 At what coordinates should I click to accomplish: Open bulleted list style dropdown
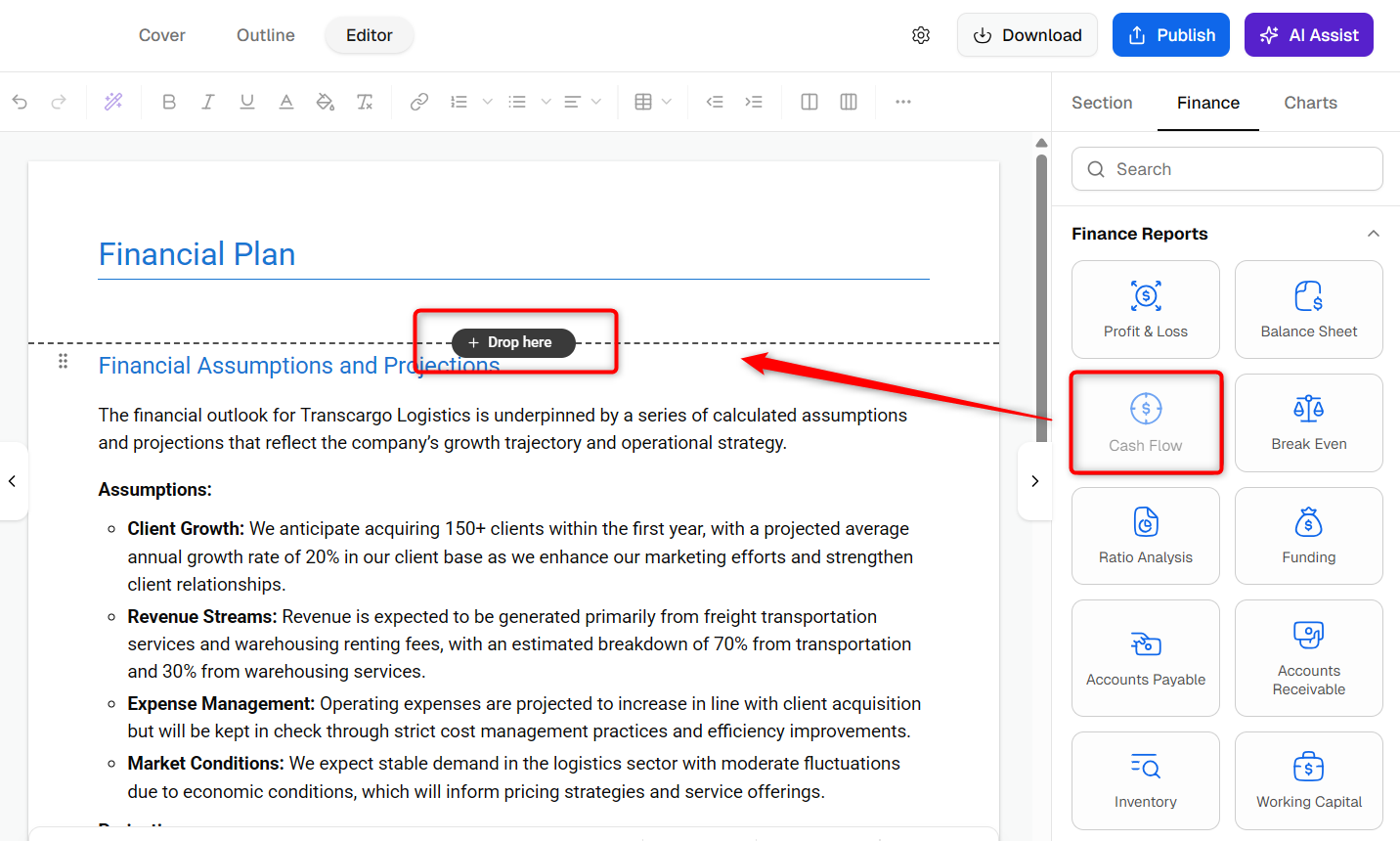coord(546,102)
